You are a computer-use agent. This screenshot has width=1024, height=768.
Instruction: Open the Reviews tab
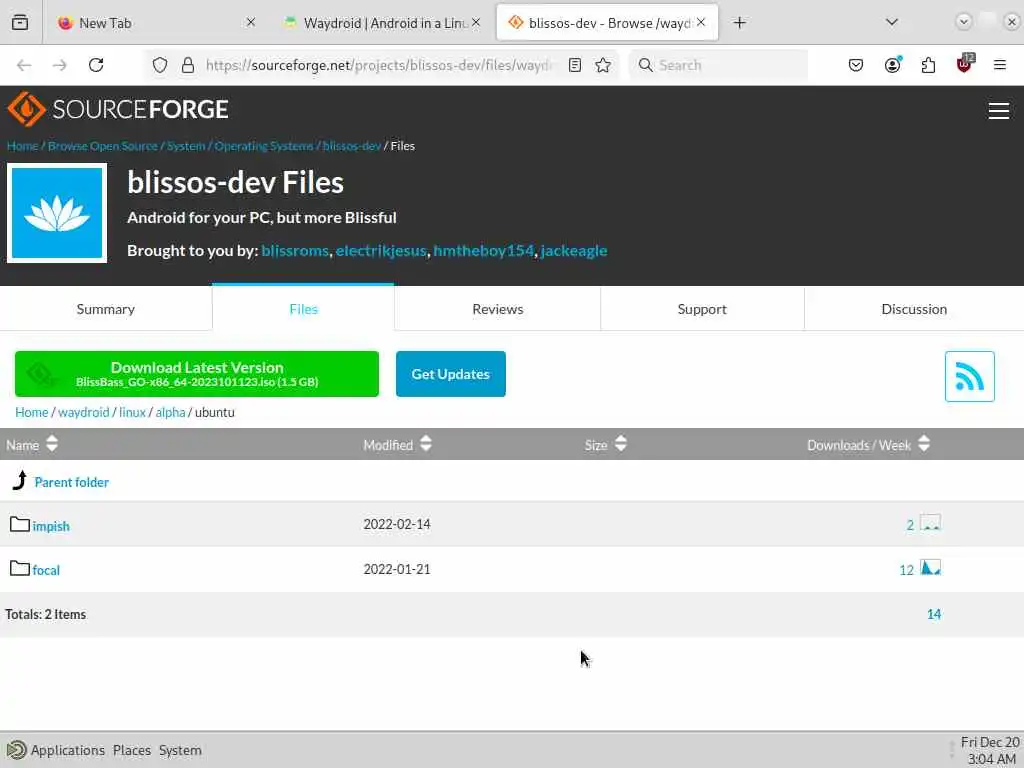[498, 309]
